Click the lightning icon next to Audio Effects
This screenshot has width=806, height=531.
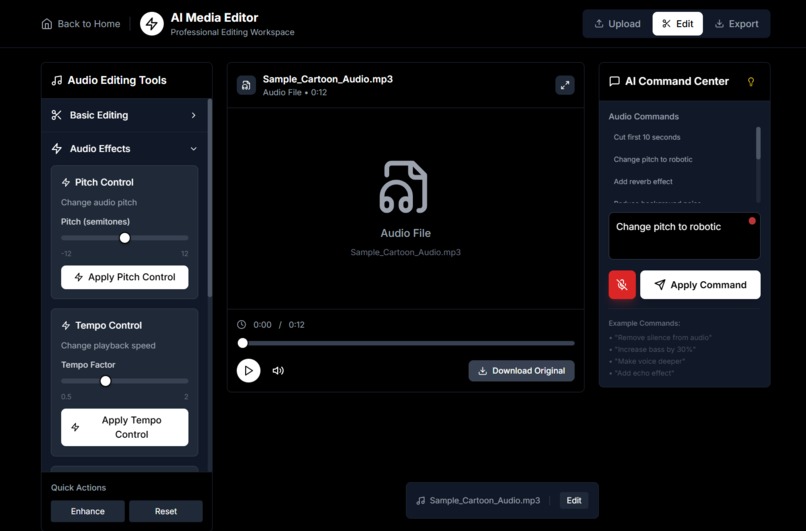57,149
